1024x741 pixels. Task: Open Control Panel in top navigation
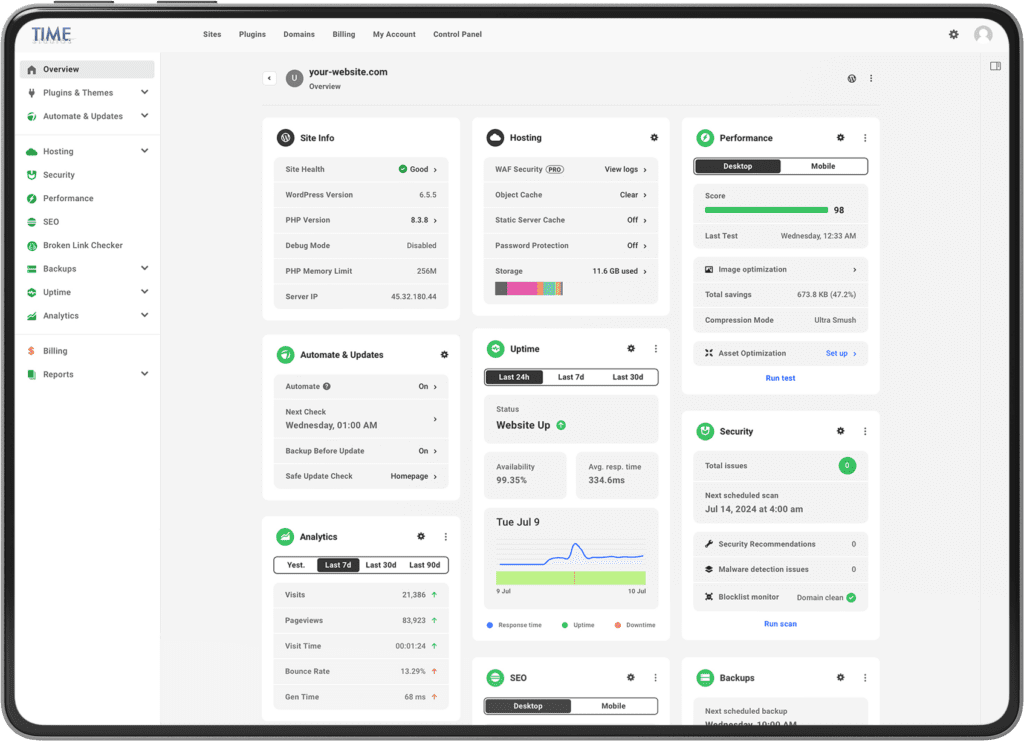click(x=457, y=34)
